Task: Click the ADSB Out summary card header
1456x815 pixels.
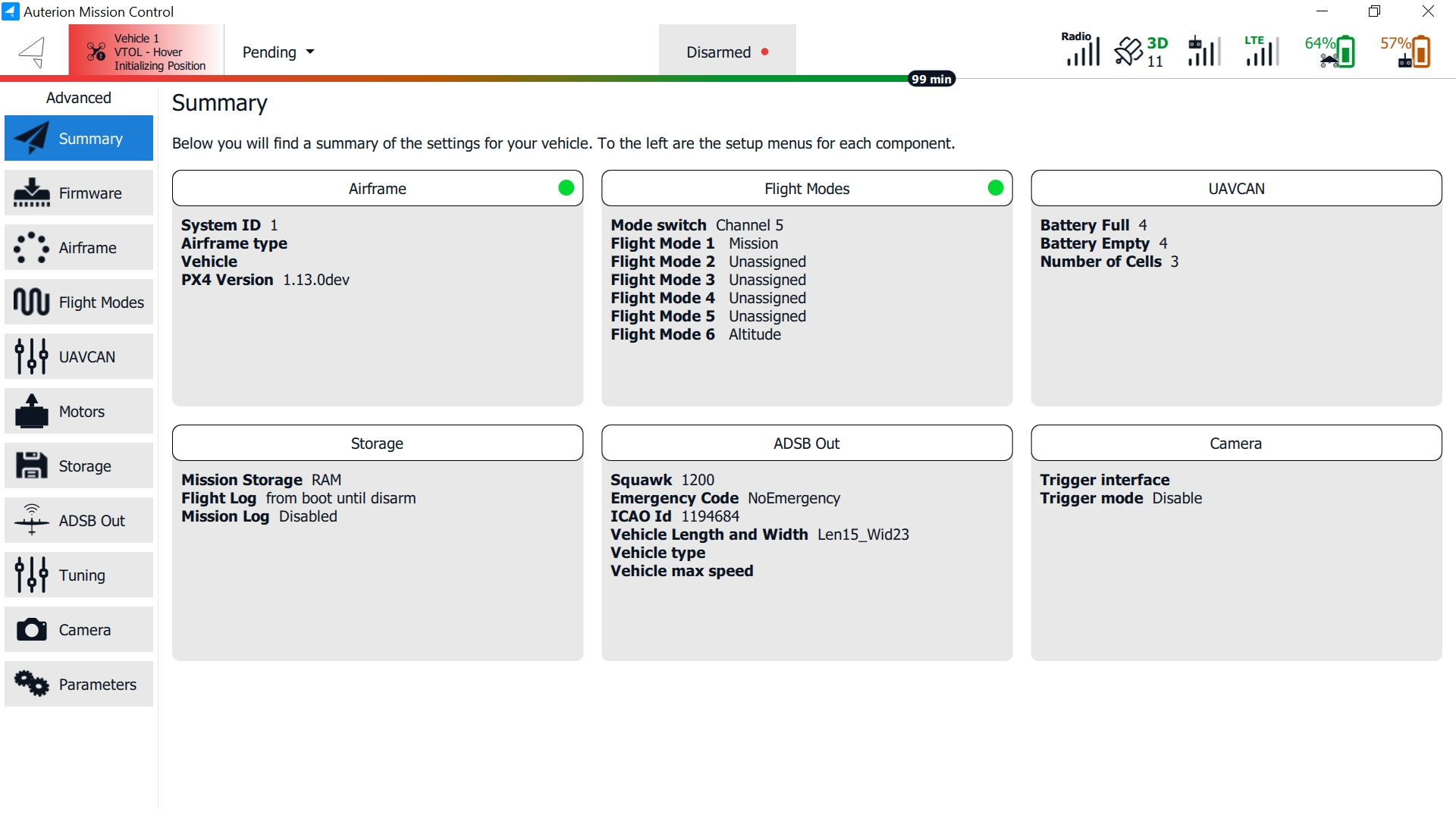Action: [806, 444]
